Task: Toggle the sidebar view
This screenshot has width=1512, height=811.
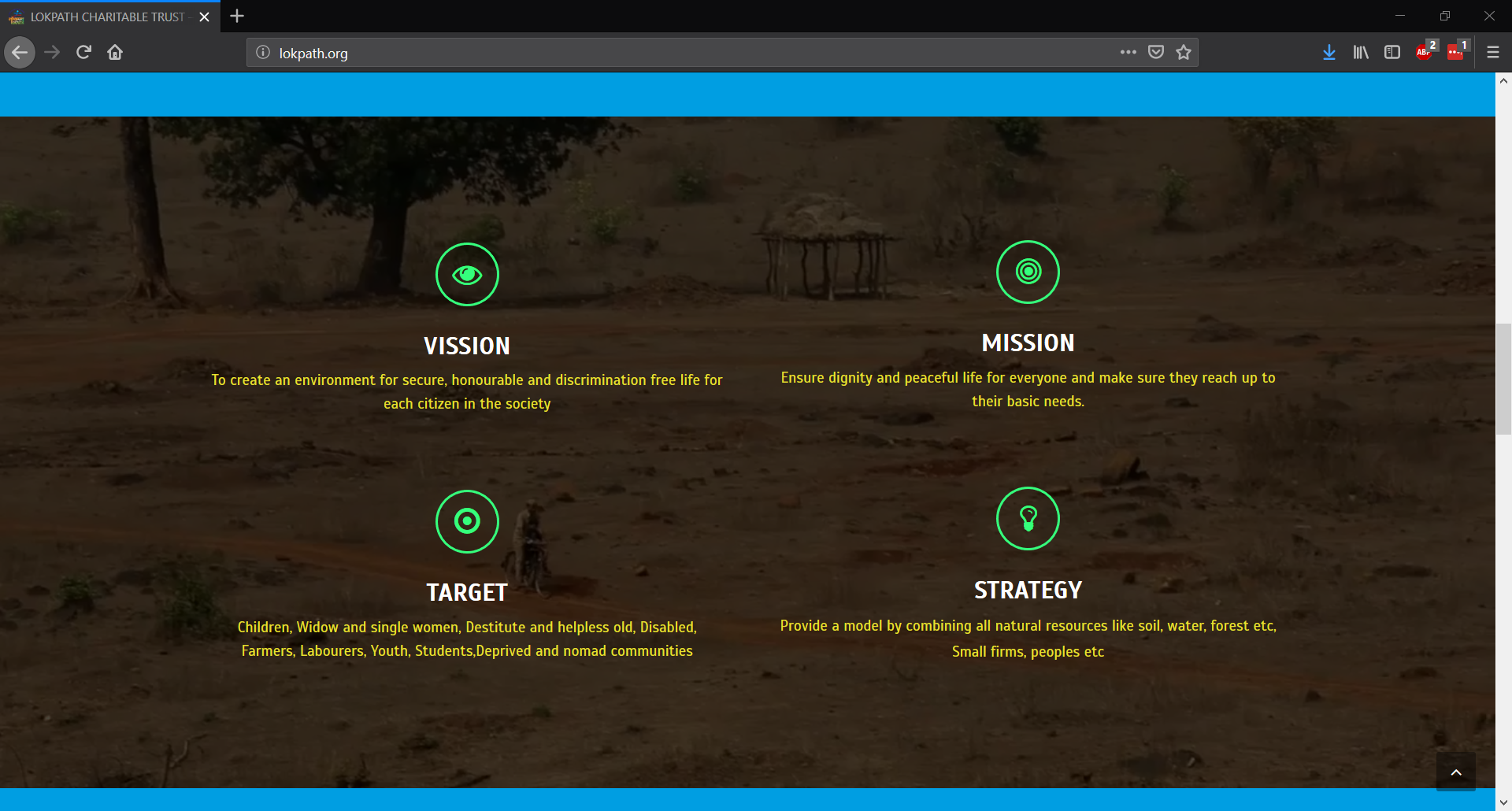Action: click(1392, 52)
